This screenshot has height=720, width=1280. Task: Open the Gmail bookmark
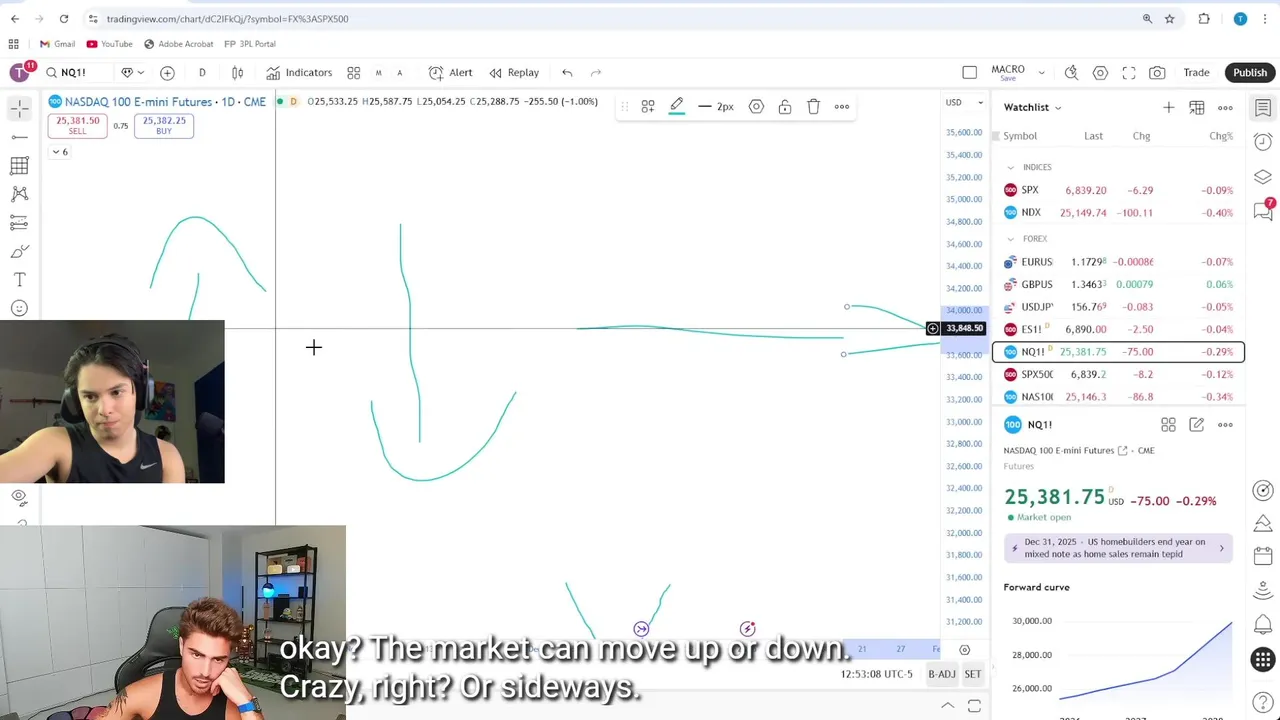click(57, 44)
